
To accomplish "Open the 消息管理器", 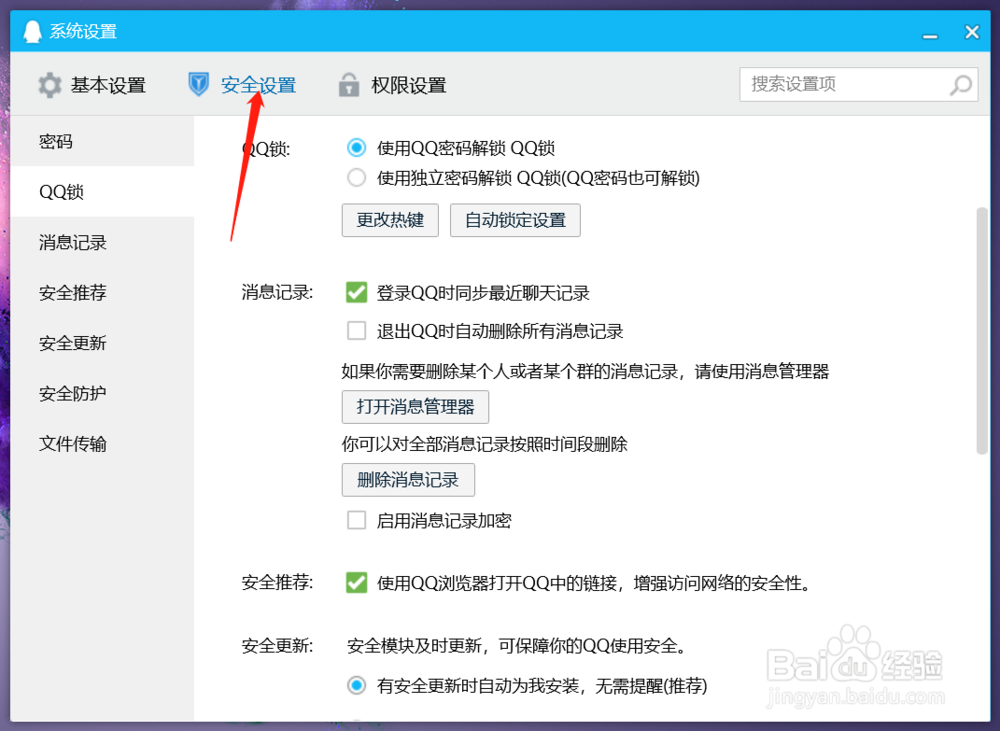I will 416,407.
